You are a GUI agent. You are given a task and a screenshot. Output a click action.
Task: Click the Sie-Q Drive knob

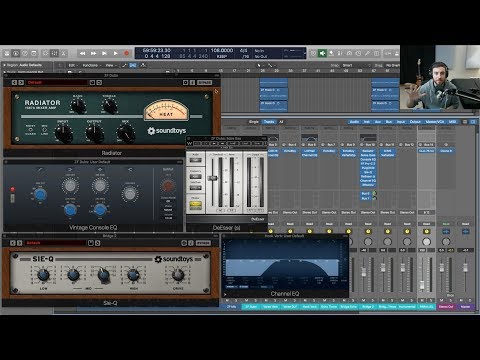point(178,275)
